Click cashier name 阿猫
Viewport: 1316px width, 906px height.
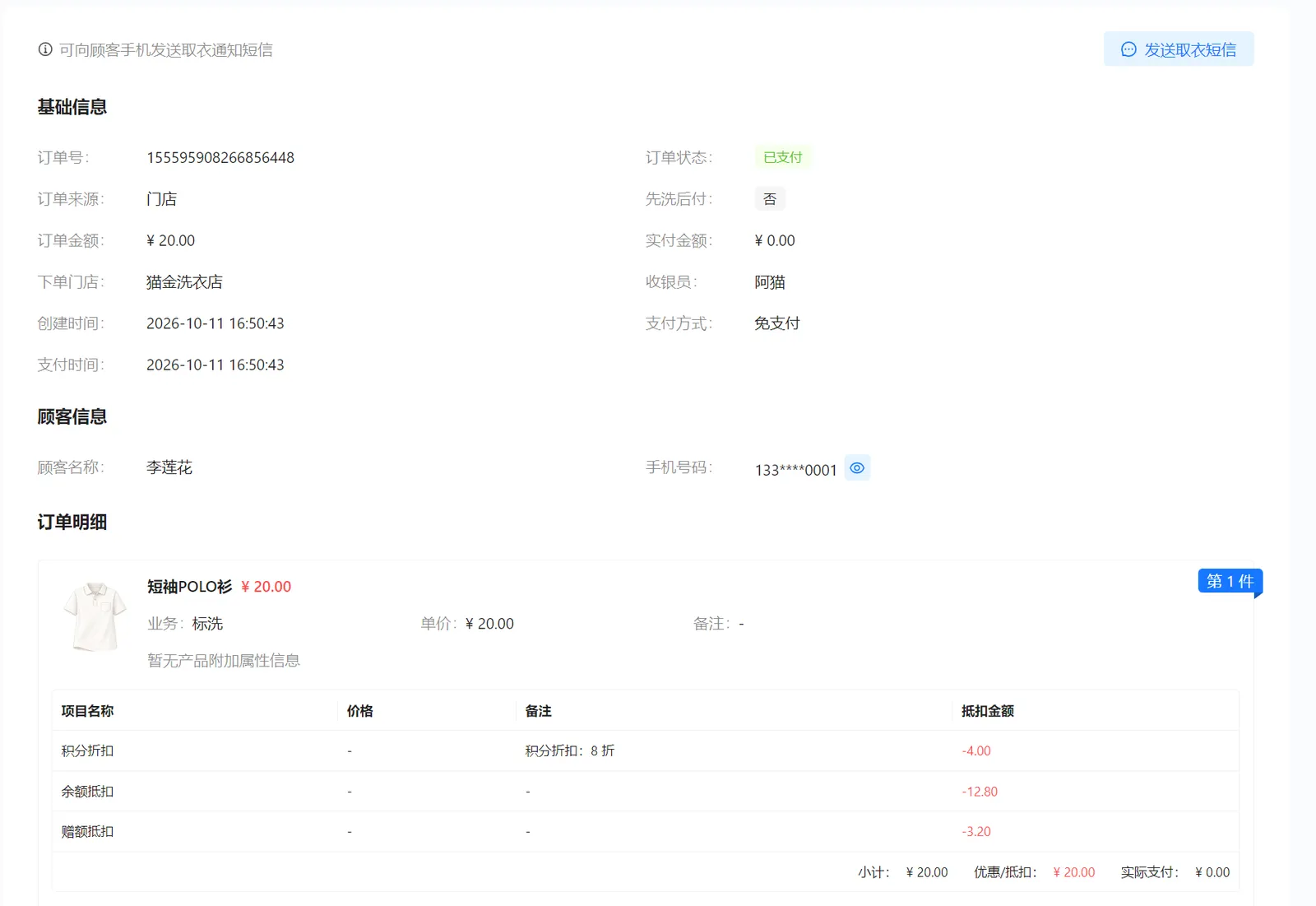click(x=770, y=282)
